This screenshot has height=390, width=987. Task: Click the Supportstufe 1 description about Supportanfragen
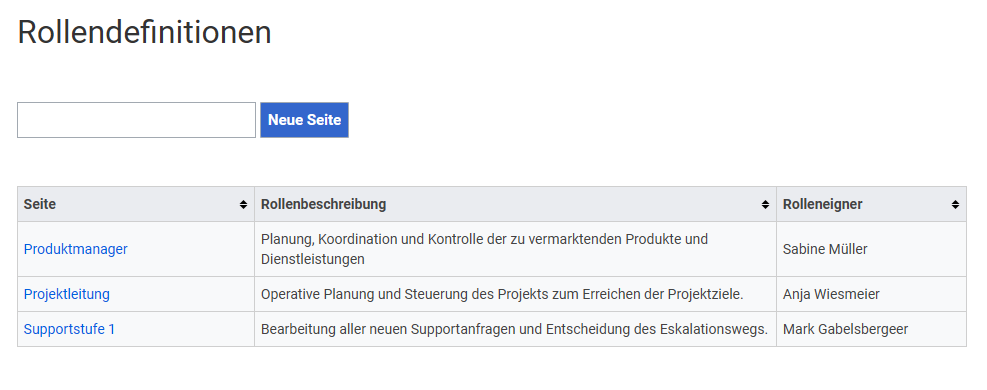[514, 329]
